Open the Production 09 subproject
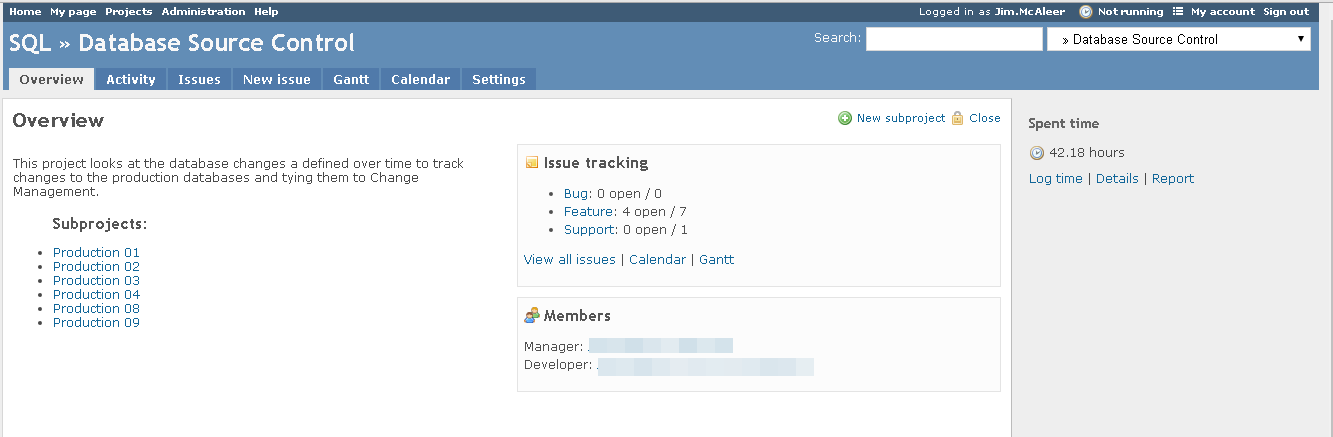1333x437 pixels. 96,323
